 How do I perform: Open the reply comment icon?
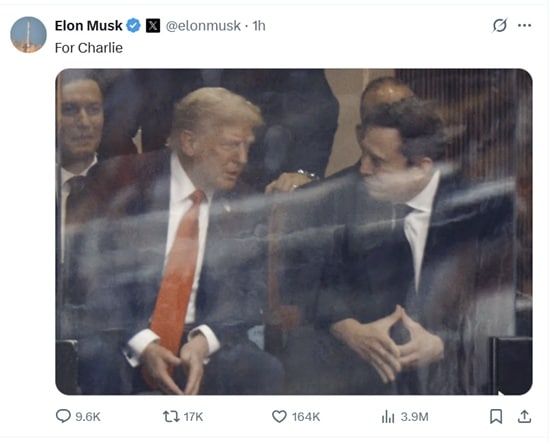click(63, 416)
